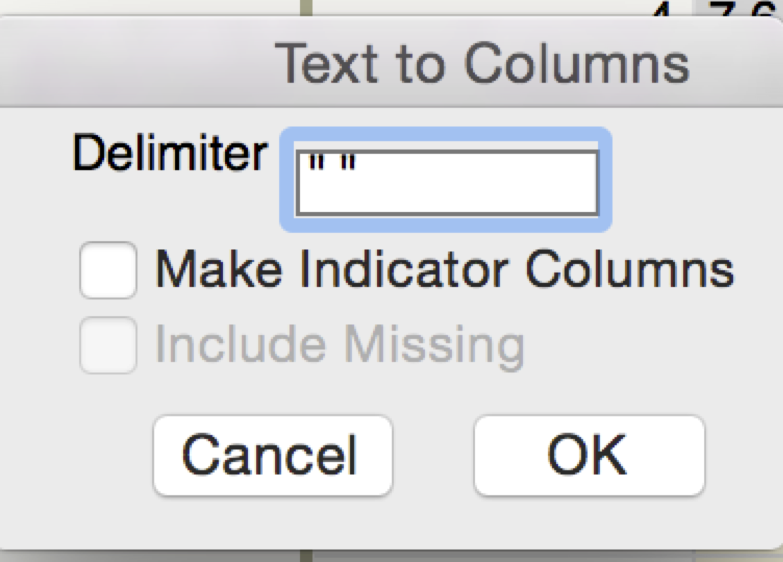The image size is (783, 562).
Task: Click the background column divider below the dialog
Action: [x=308, y=554]
